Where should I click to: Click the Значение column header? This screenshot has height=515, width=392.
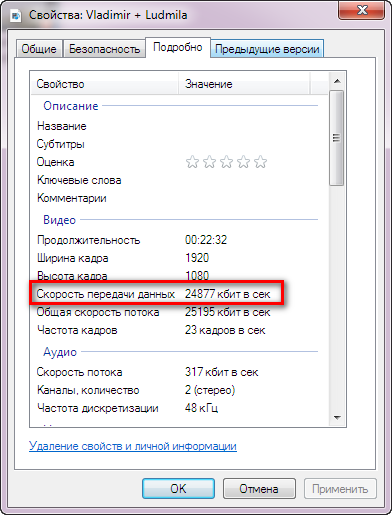pyautogui.click(x=244, y=84)
